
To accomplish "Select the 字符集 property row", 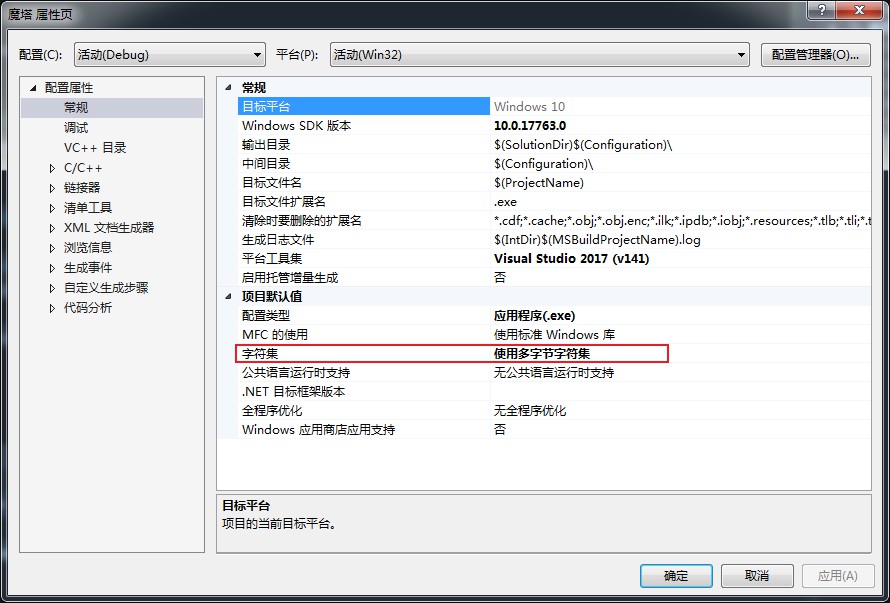I will 300,353.
